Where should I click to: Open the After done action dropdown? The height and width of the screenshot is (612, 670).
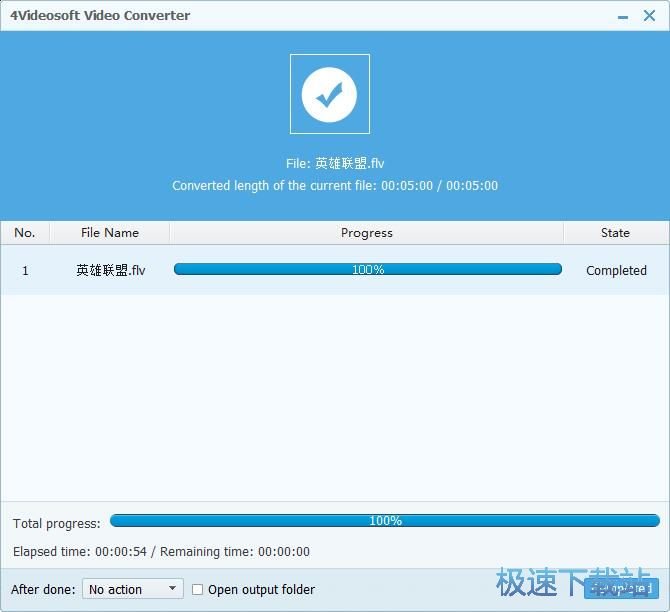[133, 589]
